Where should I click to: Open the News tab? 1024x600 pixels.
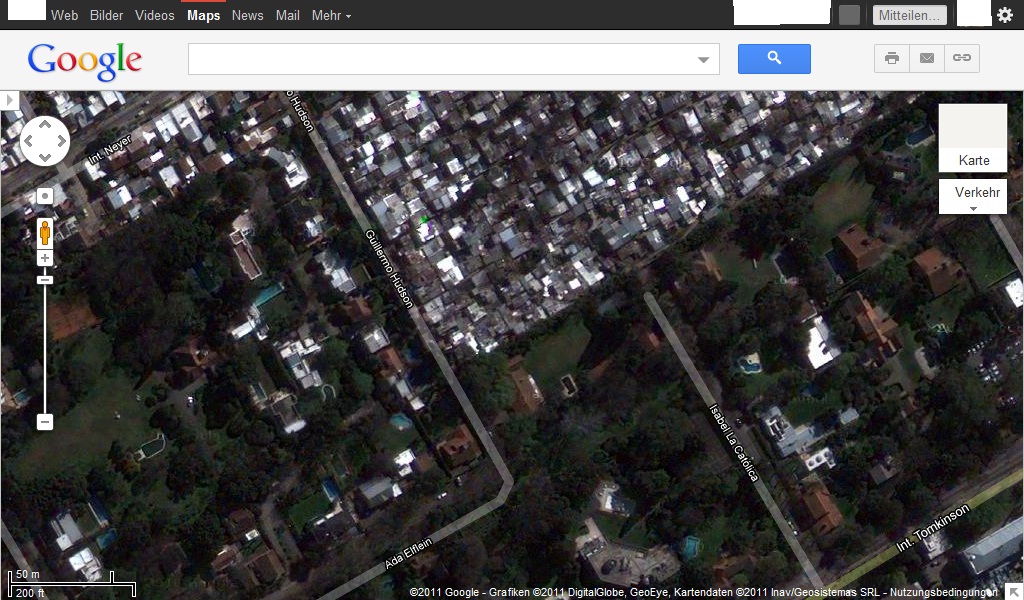247,15
